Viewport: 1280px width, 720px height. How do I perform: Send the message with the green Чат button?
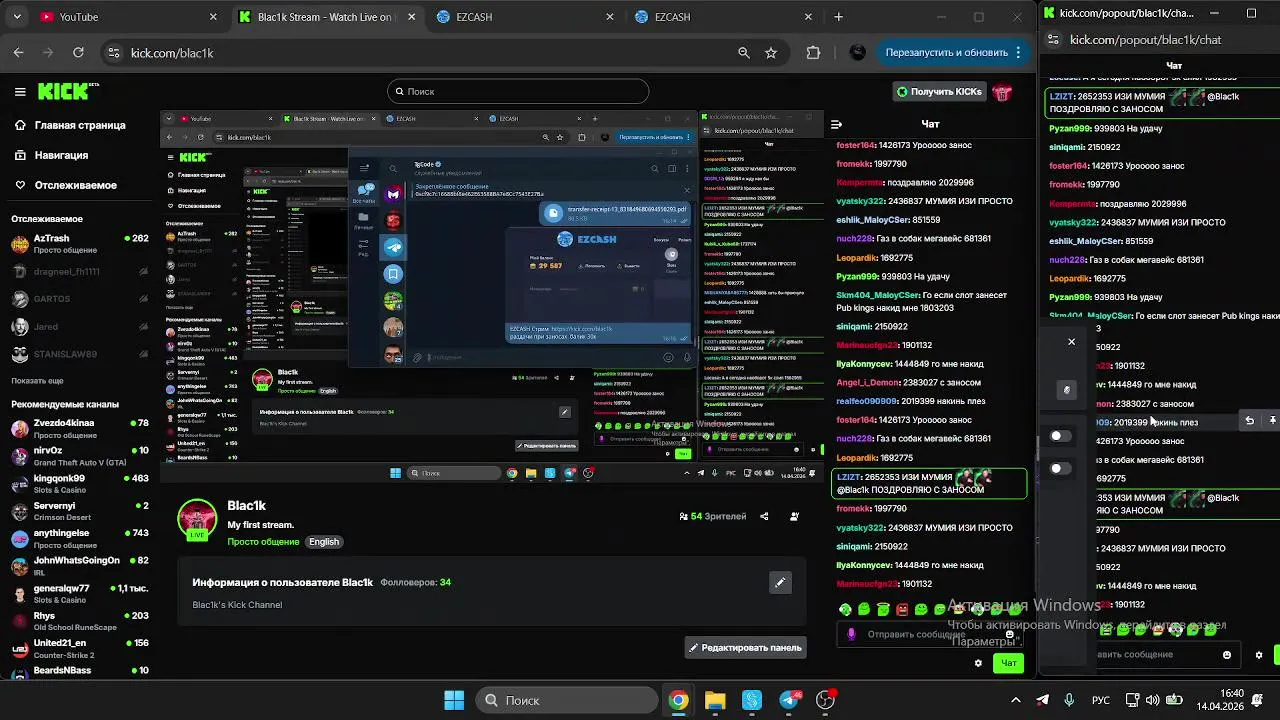pos(1008,663)
